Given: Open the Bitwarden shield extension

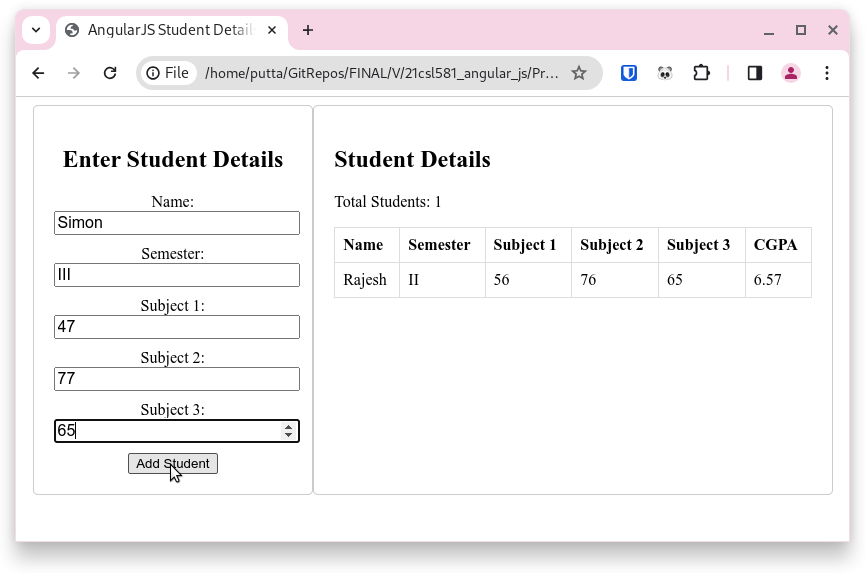Looking at the screenshot, I should coord(629,73).
